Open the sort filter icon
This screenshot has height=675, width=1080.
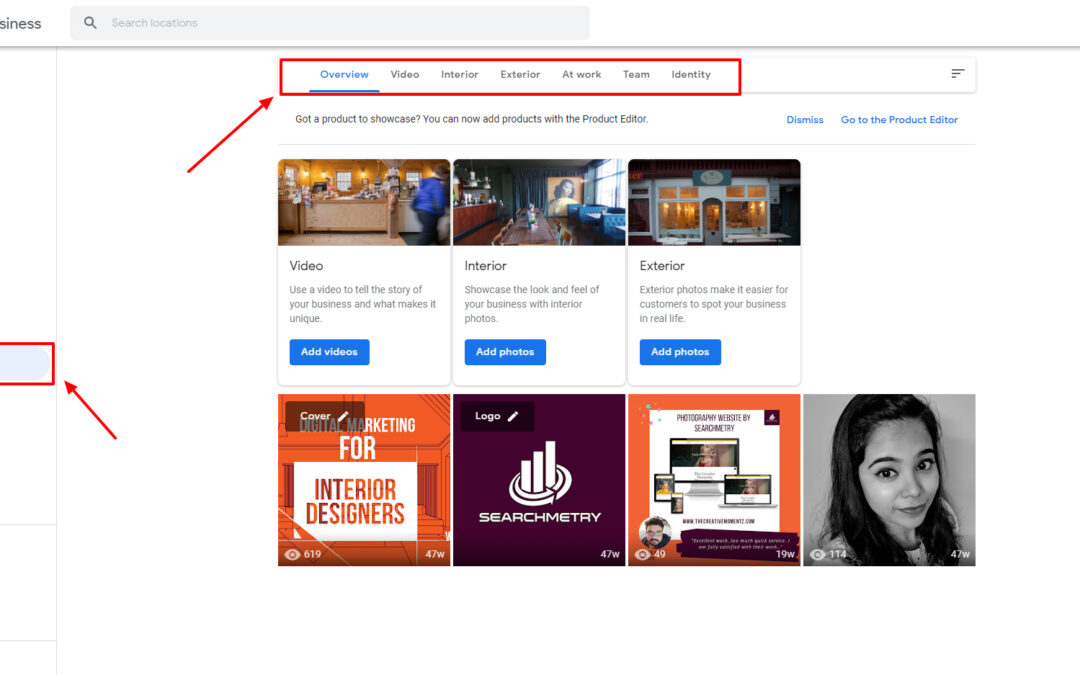pyautogui.click(x=957, y=74)
